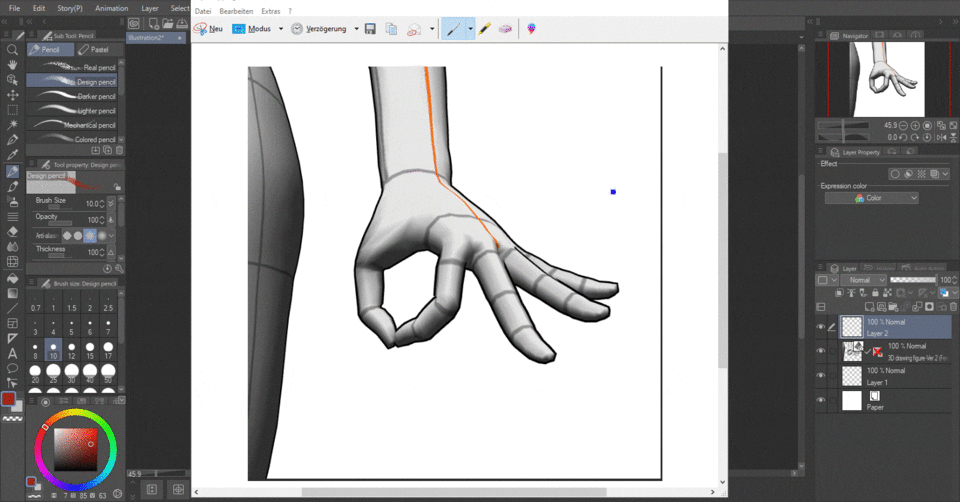The width and height of the screenshot is (960, 502).
Task: Adjust the layer opacity slider
Action: [913, 280]
